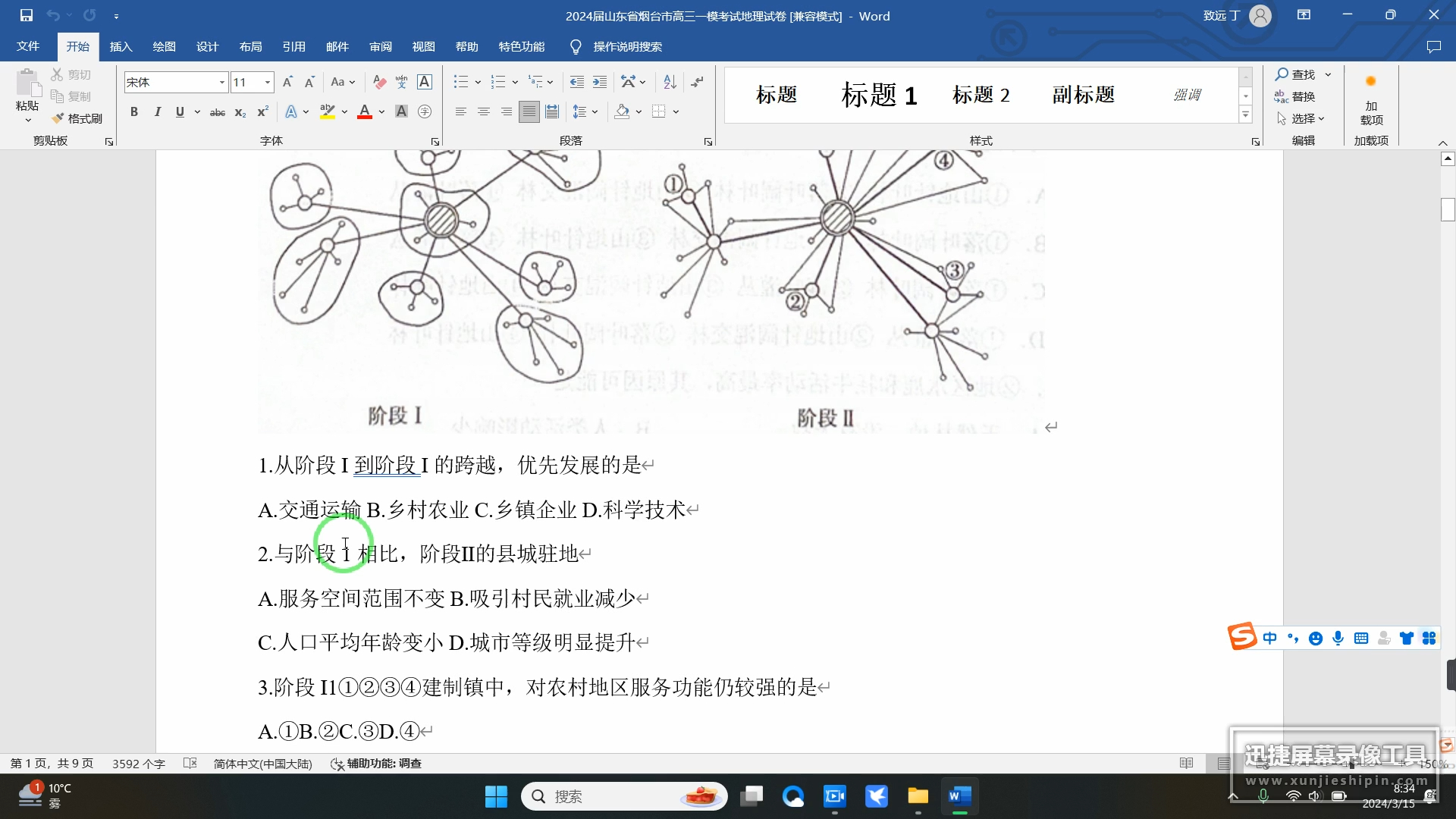Set justified paragraph alignment
This screenshot has height=819, width=1456.
(x=529, y=112)
